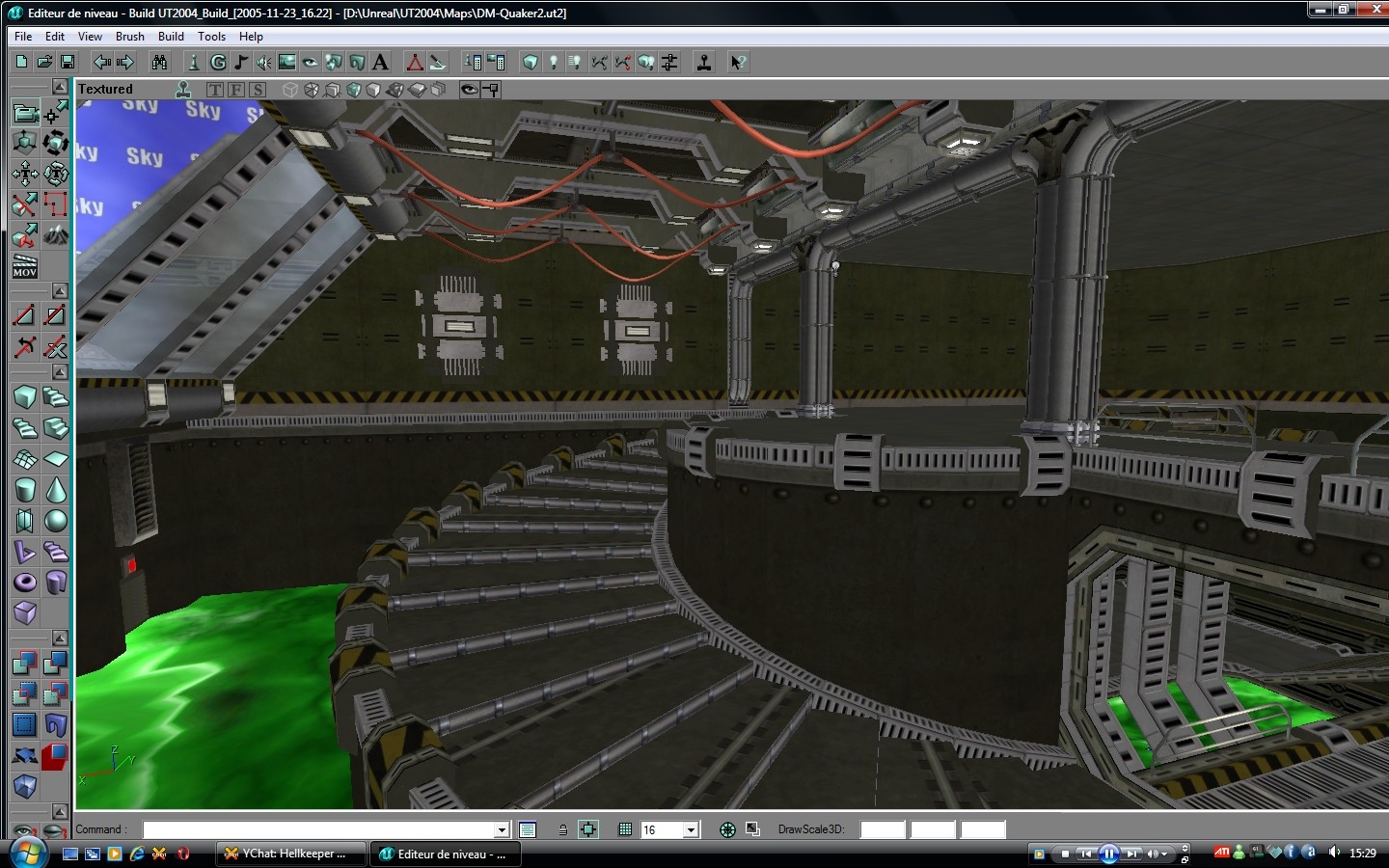Click the Sphere brush builder icon

click(56, 521)
